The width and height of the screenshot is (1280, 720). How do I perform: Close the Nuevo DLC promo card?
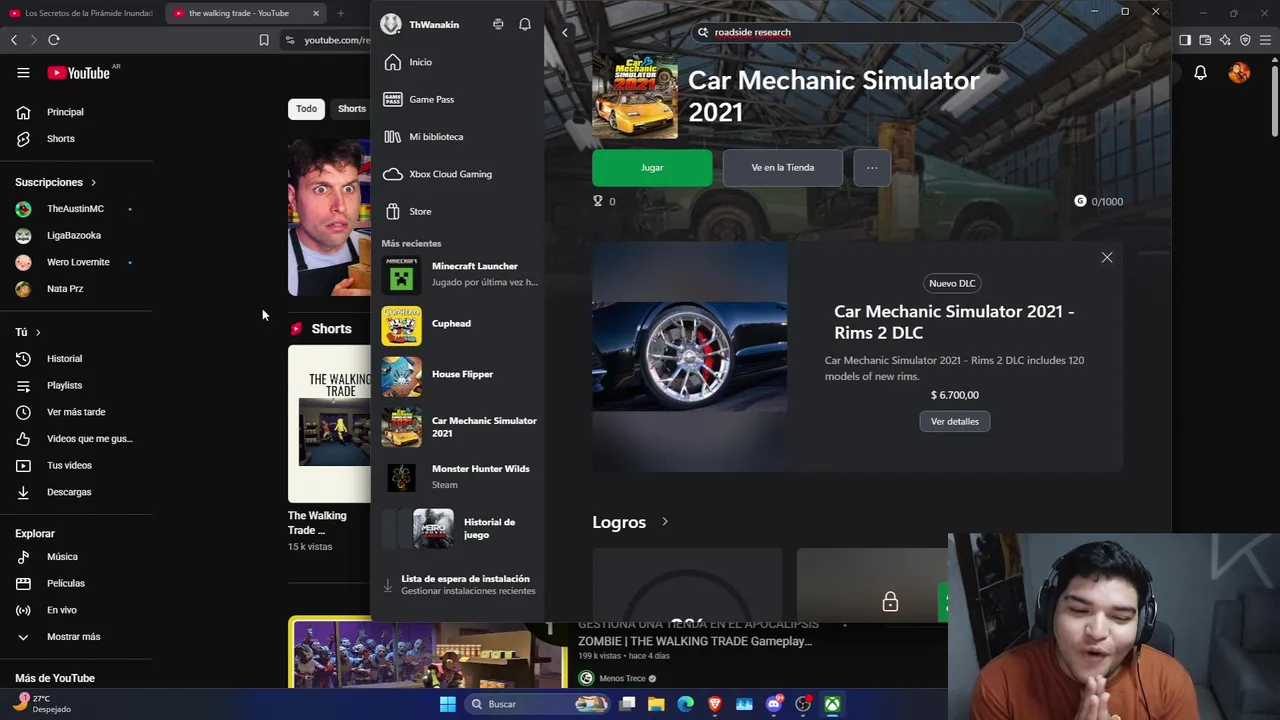(1107, 258)
